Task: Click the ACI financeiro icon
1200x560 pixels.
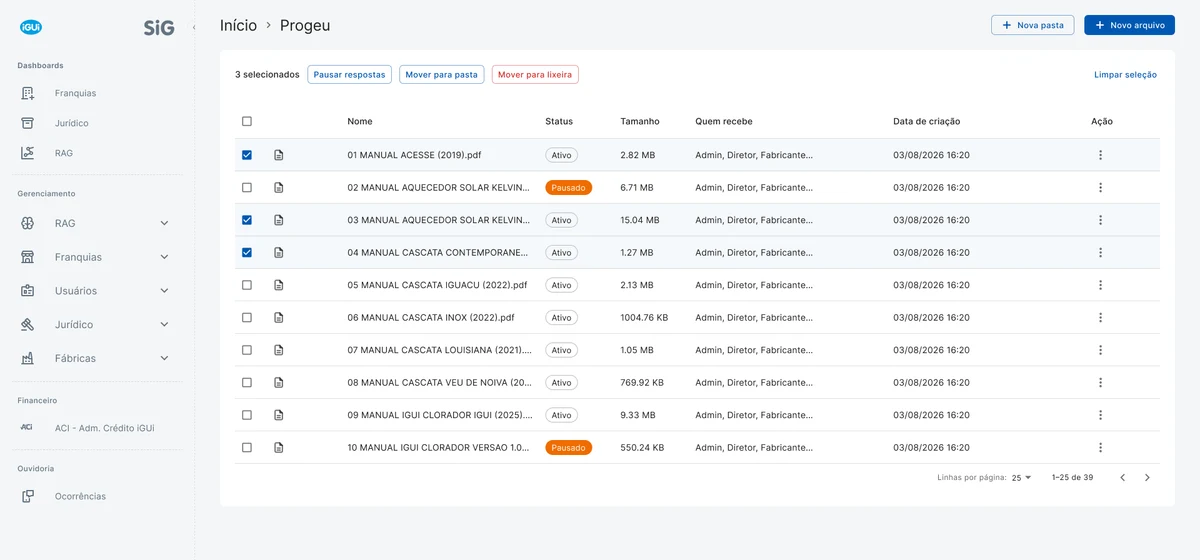Action: click(x=28, y=428)
